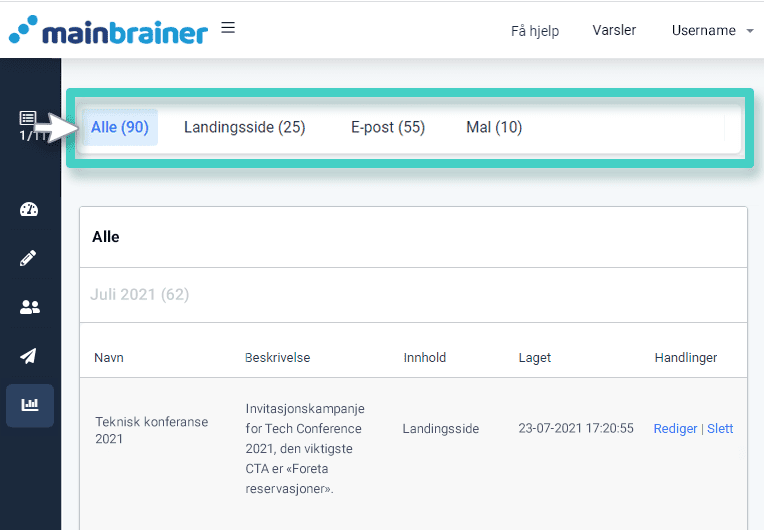Switch to the E-post (55) tab
The height and width of the screenshot is (530, 764).
388,127
